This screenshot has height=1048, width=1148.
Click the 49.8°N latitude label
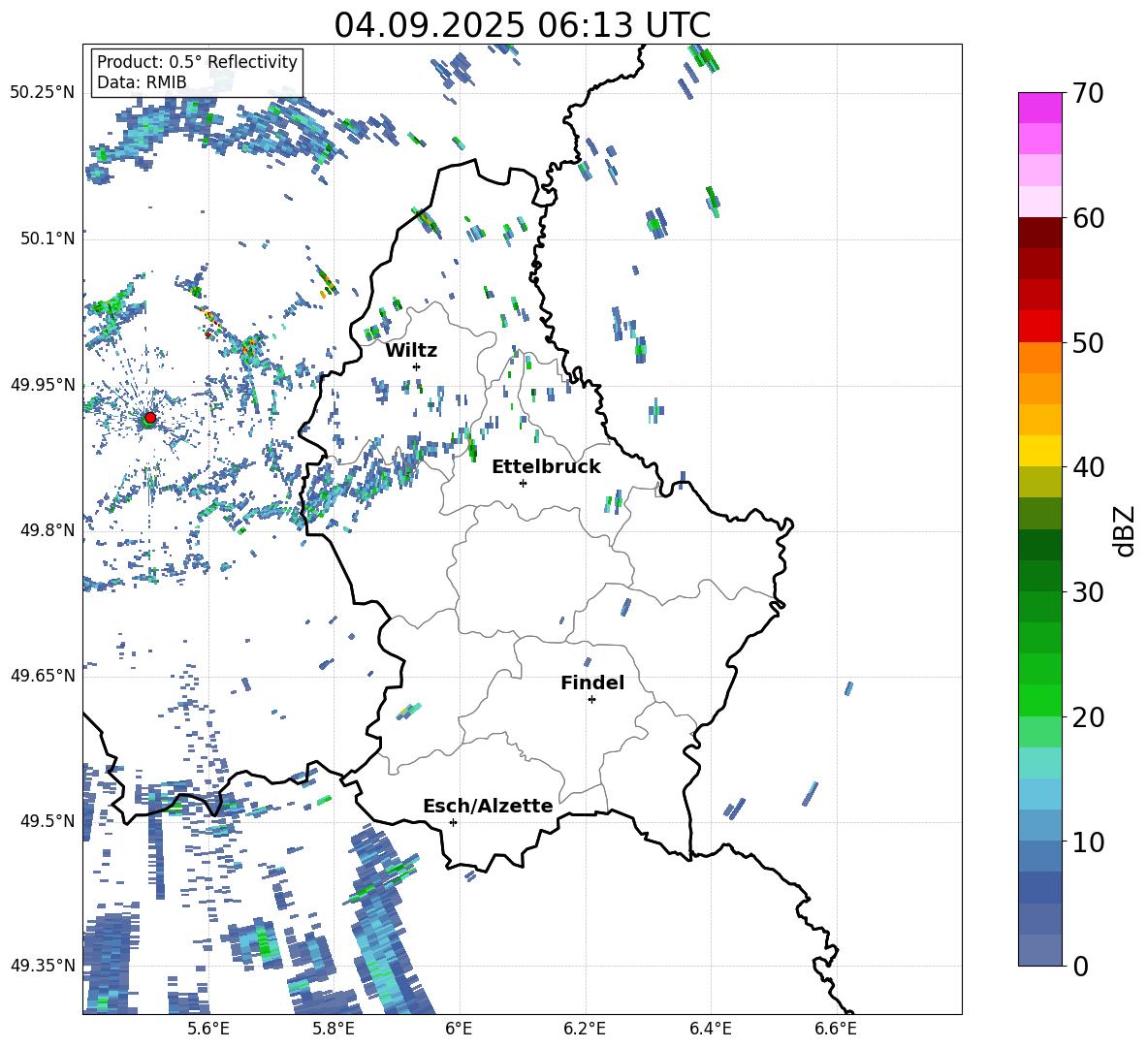48,530
